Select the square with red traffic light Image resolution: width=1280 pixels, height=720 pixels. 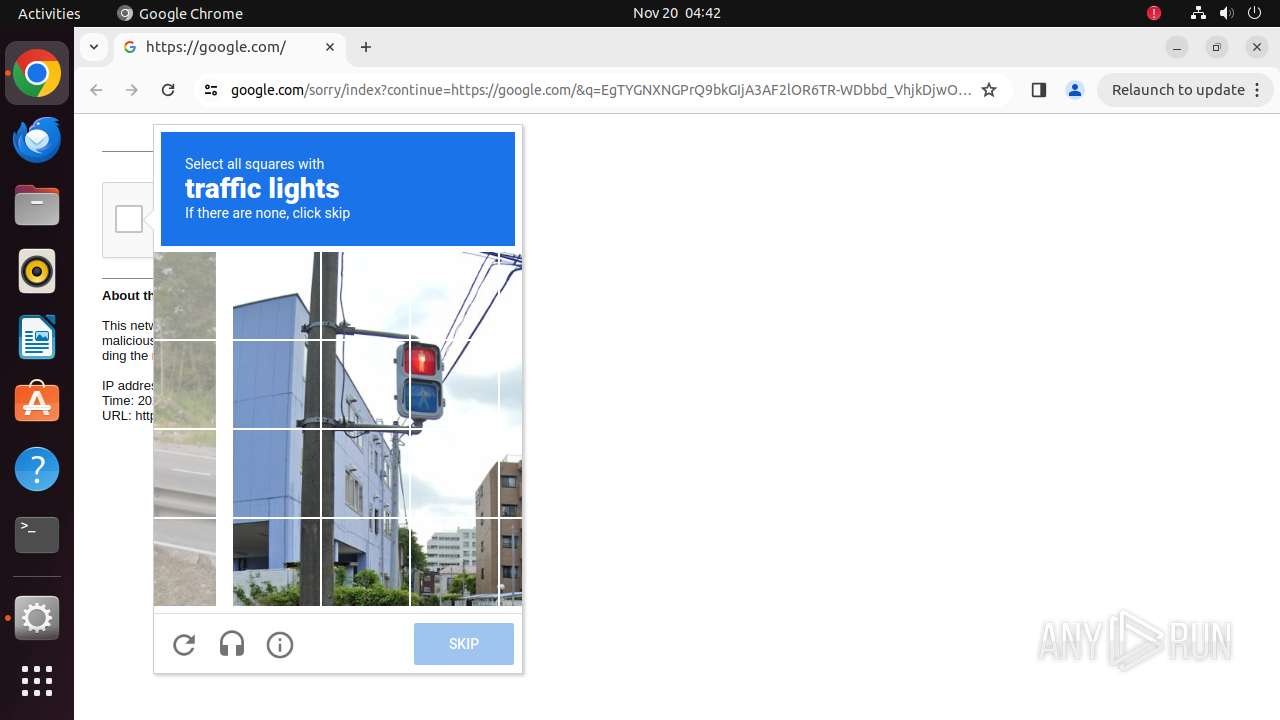point(454,385)
